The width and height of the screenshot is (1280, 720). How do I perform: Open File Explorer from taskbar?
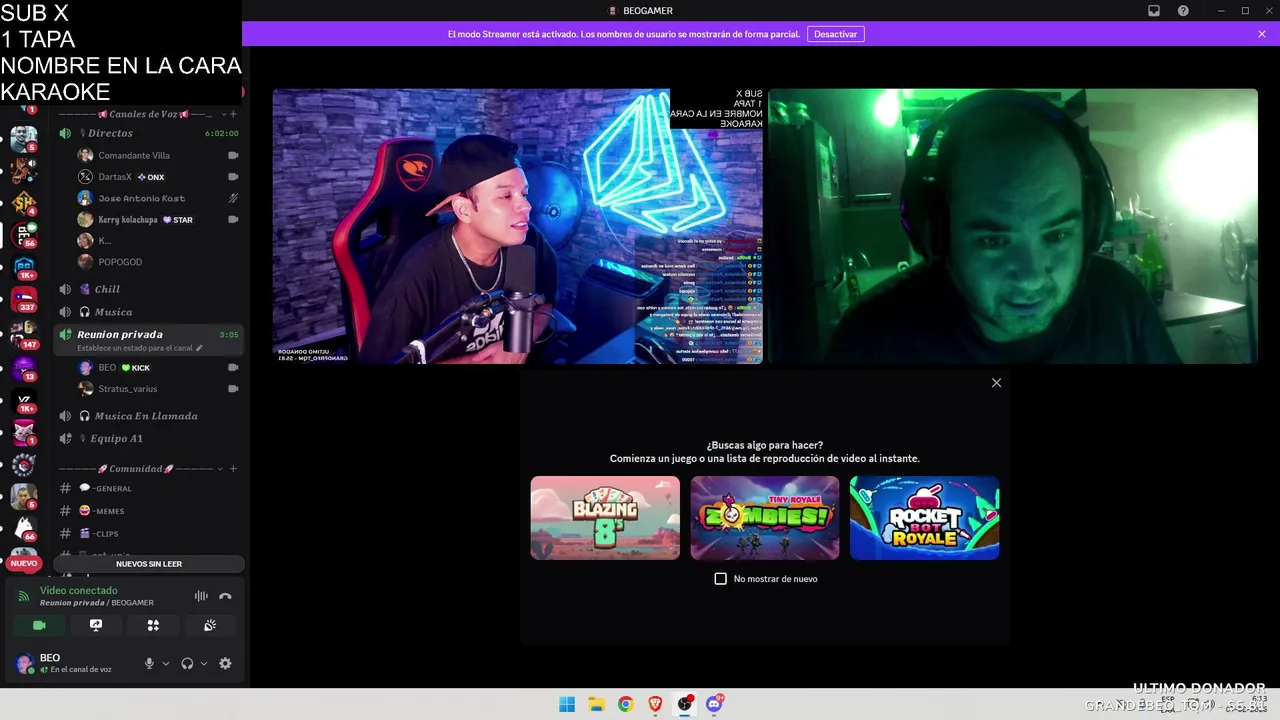point(596,704)
